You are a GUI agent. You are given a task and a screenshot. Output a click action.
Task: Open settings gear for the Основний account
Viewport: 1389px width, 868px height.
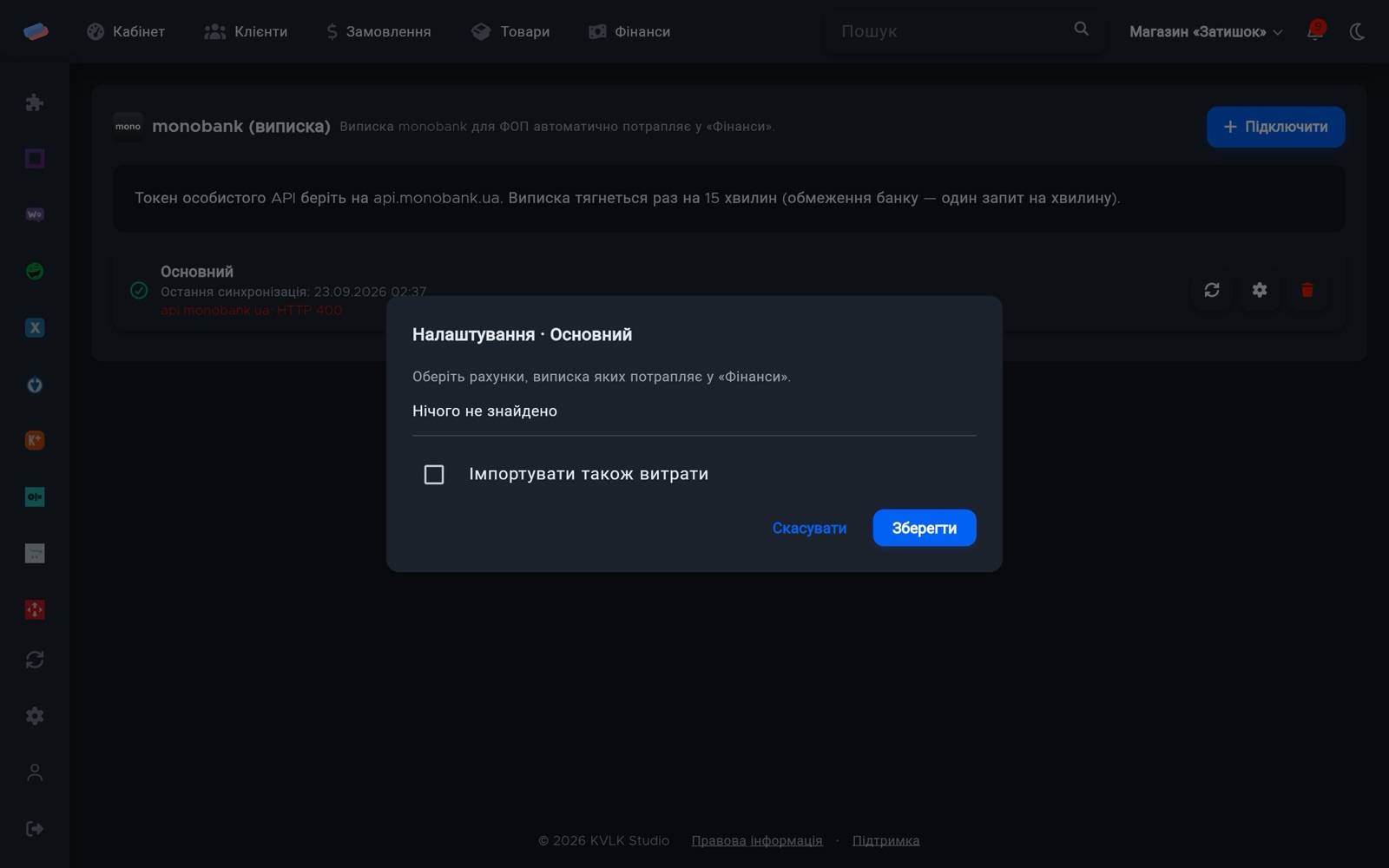tap(1260, 290)
